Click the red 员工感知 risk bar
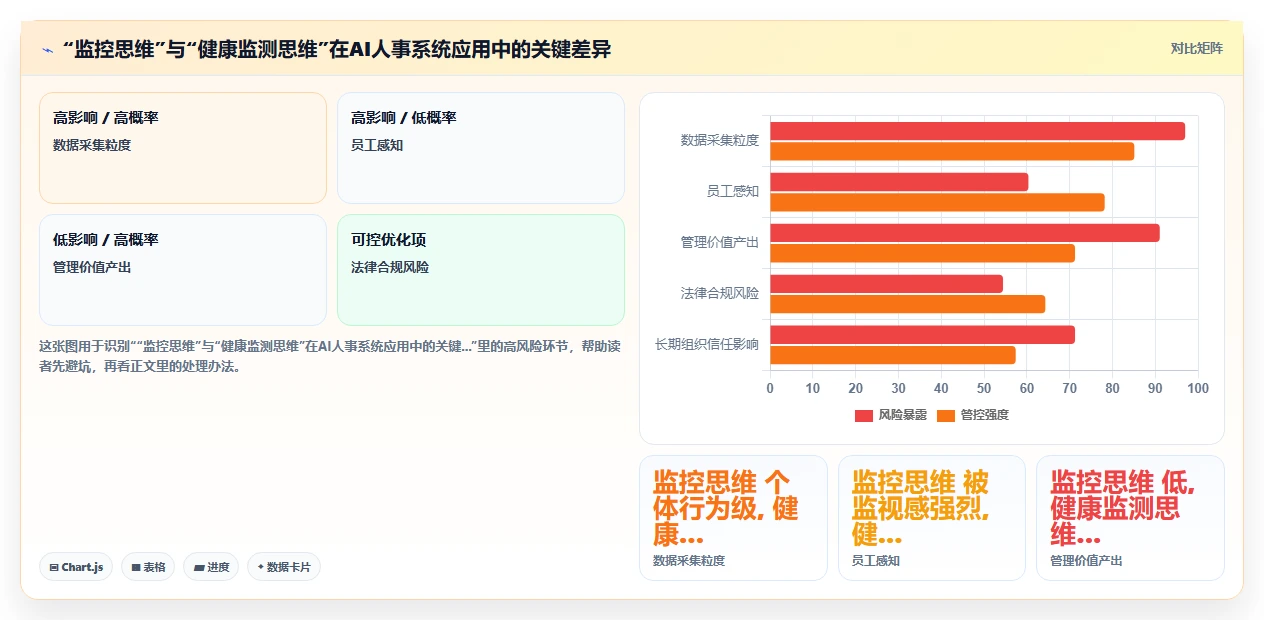1264x620 pixels. tap(899, 182)
